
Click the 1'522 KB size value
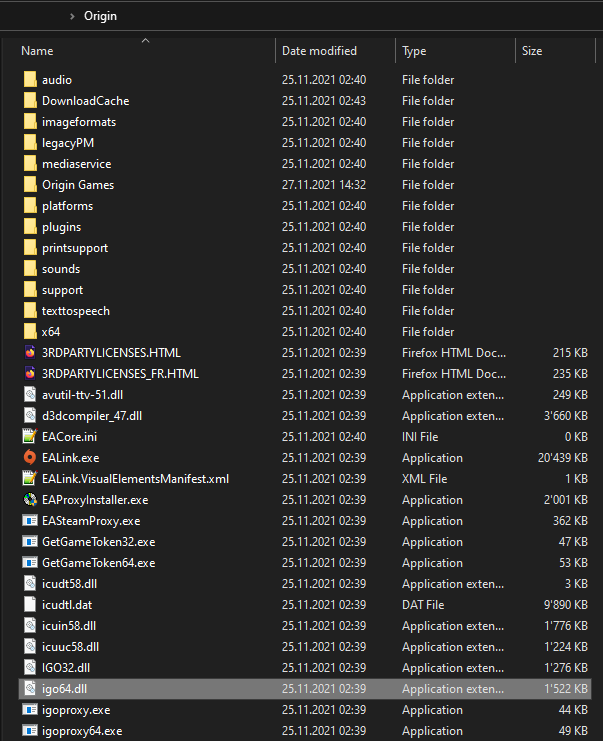566,689
